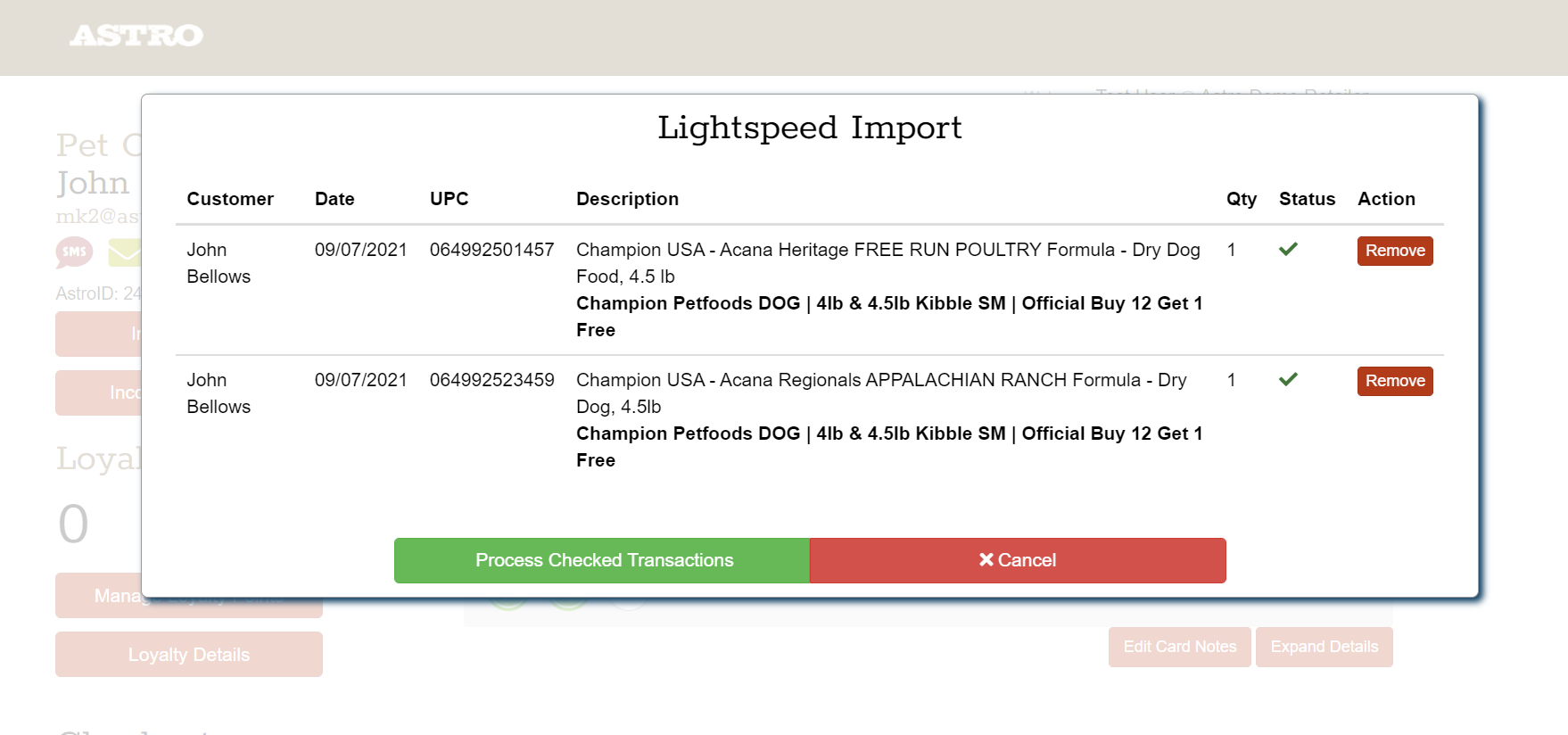Click the Qty column header
Screen dimensions: 1568x735
pyautogui.click(x=1241, y=199)
